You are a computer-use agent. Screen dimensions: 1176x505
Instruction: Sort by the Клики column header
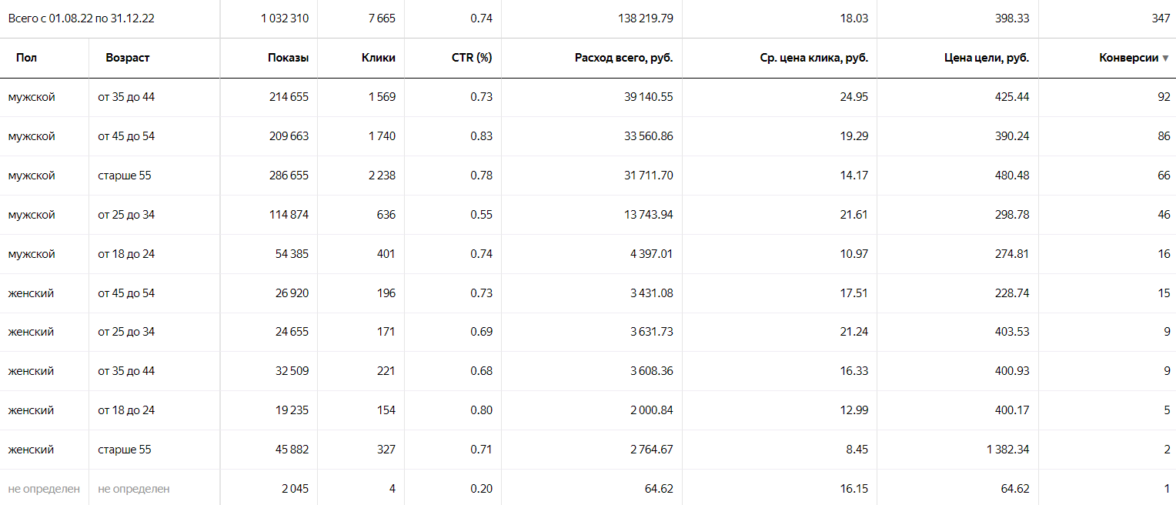pyautogui.click(x=378, y=58)
